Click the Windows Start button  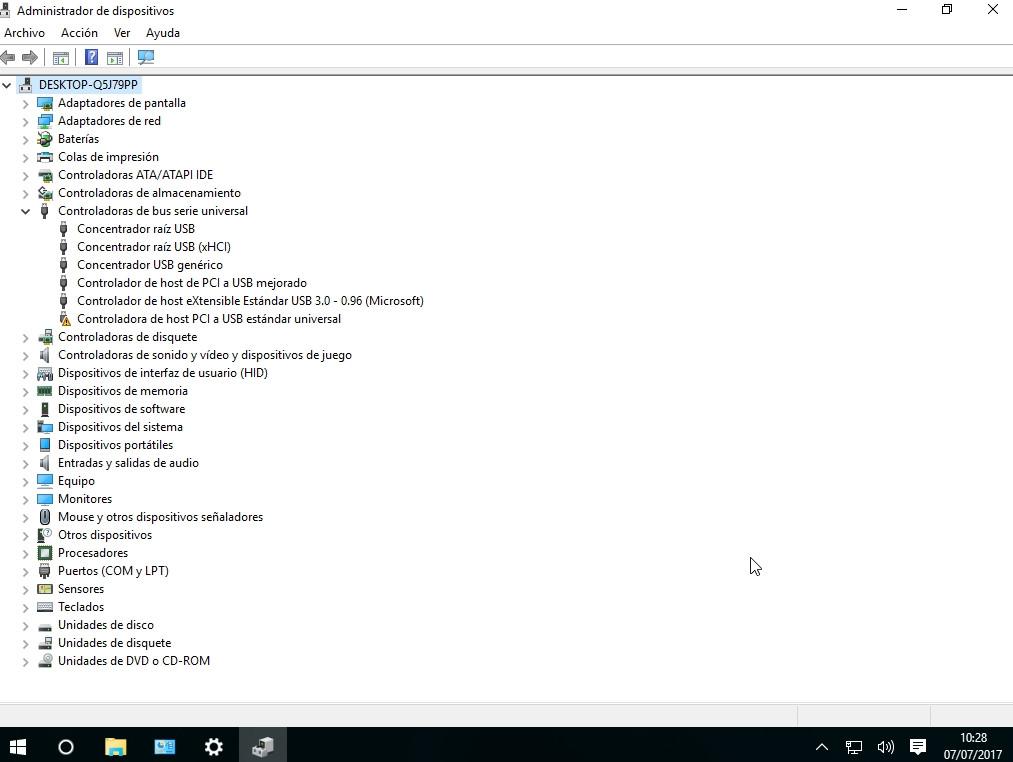(x=18, y=747)
